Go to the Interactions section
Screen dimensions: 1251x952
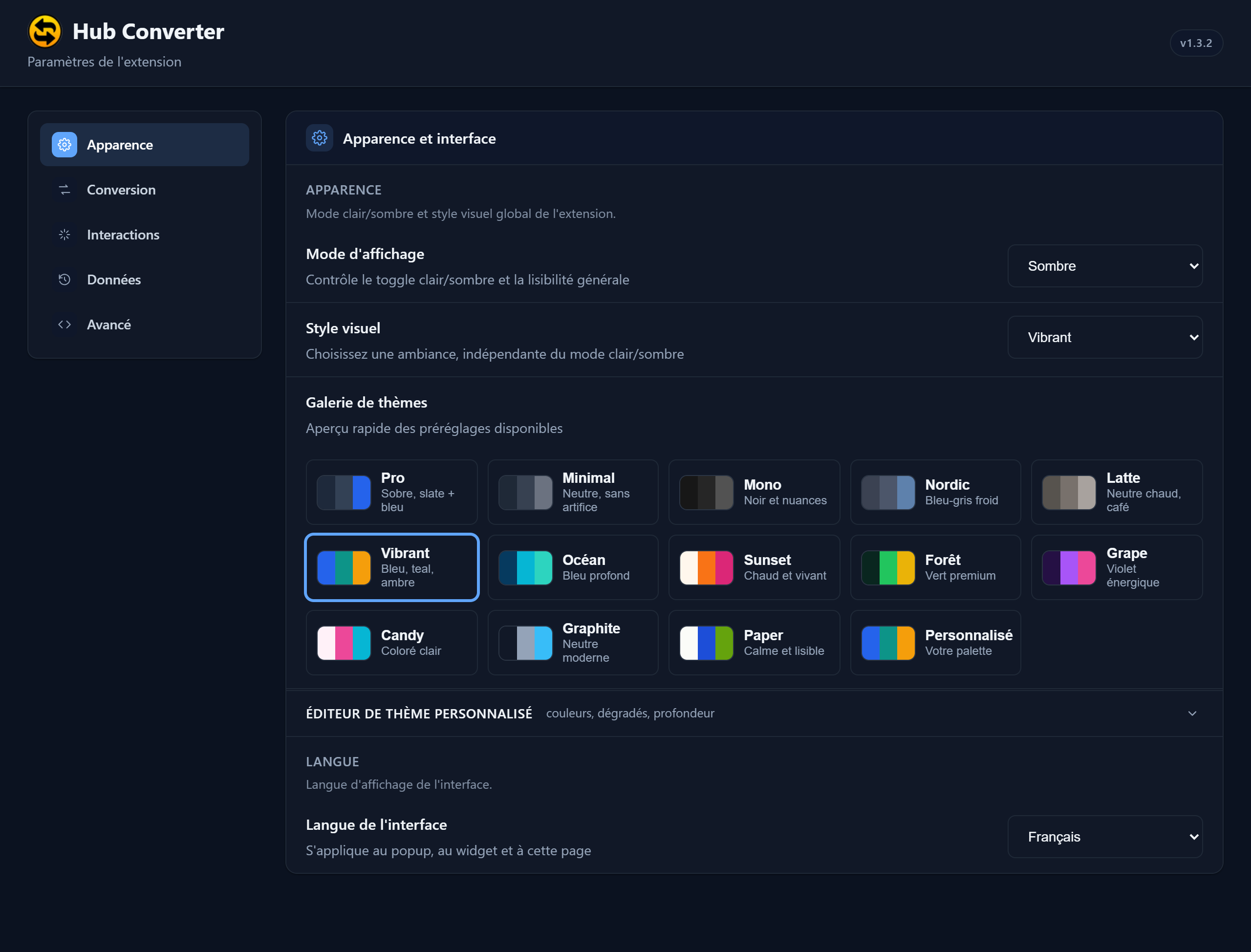coord(145,235)
